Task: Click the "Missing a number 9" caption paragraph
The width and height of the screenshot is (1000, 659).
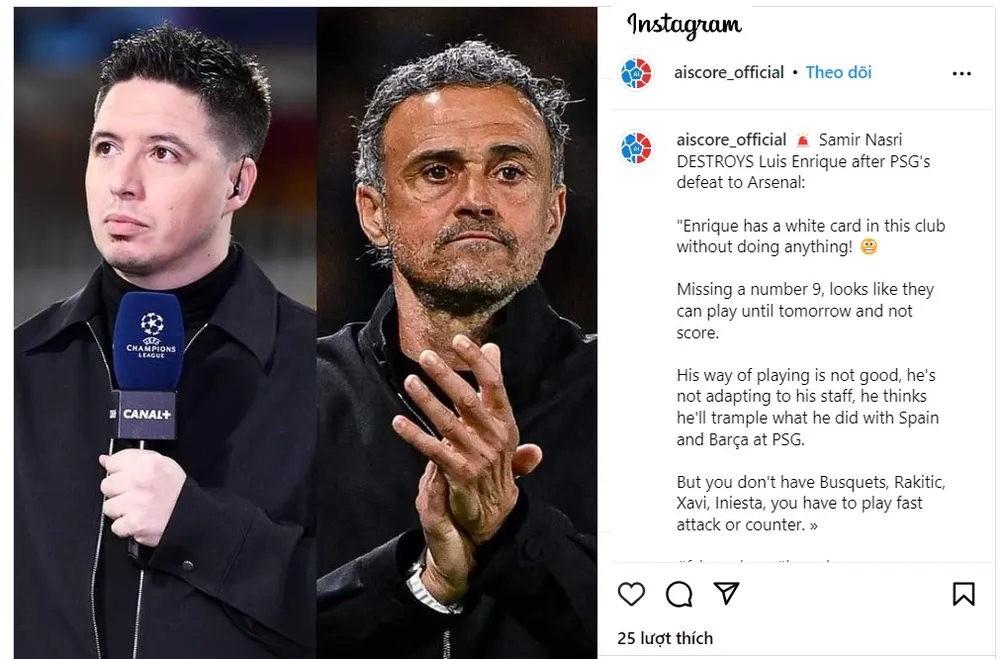Action: 805,311
